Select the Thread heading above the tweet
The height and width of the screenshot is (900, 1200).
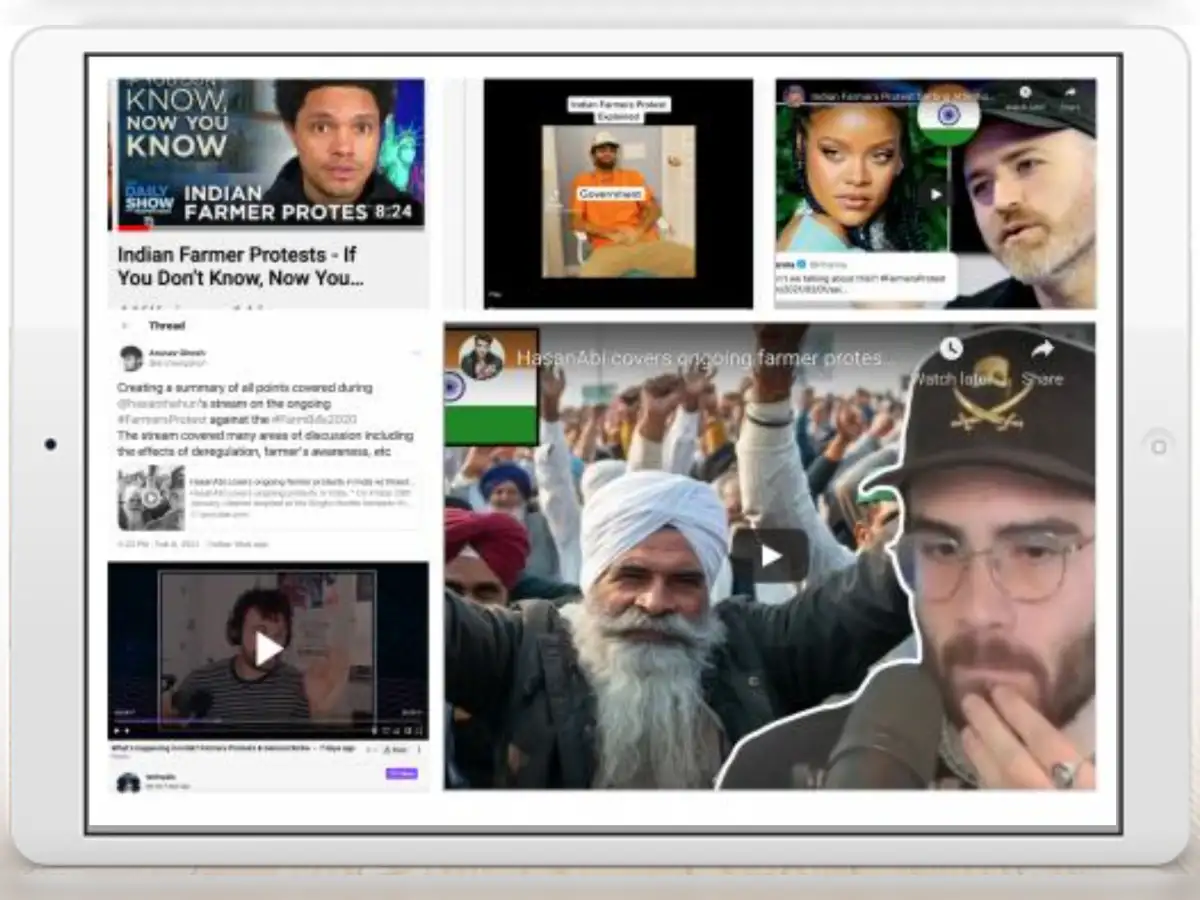168,325
